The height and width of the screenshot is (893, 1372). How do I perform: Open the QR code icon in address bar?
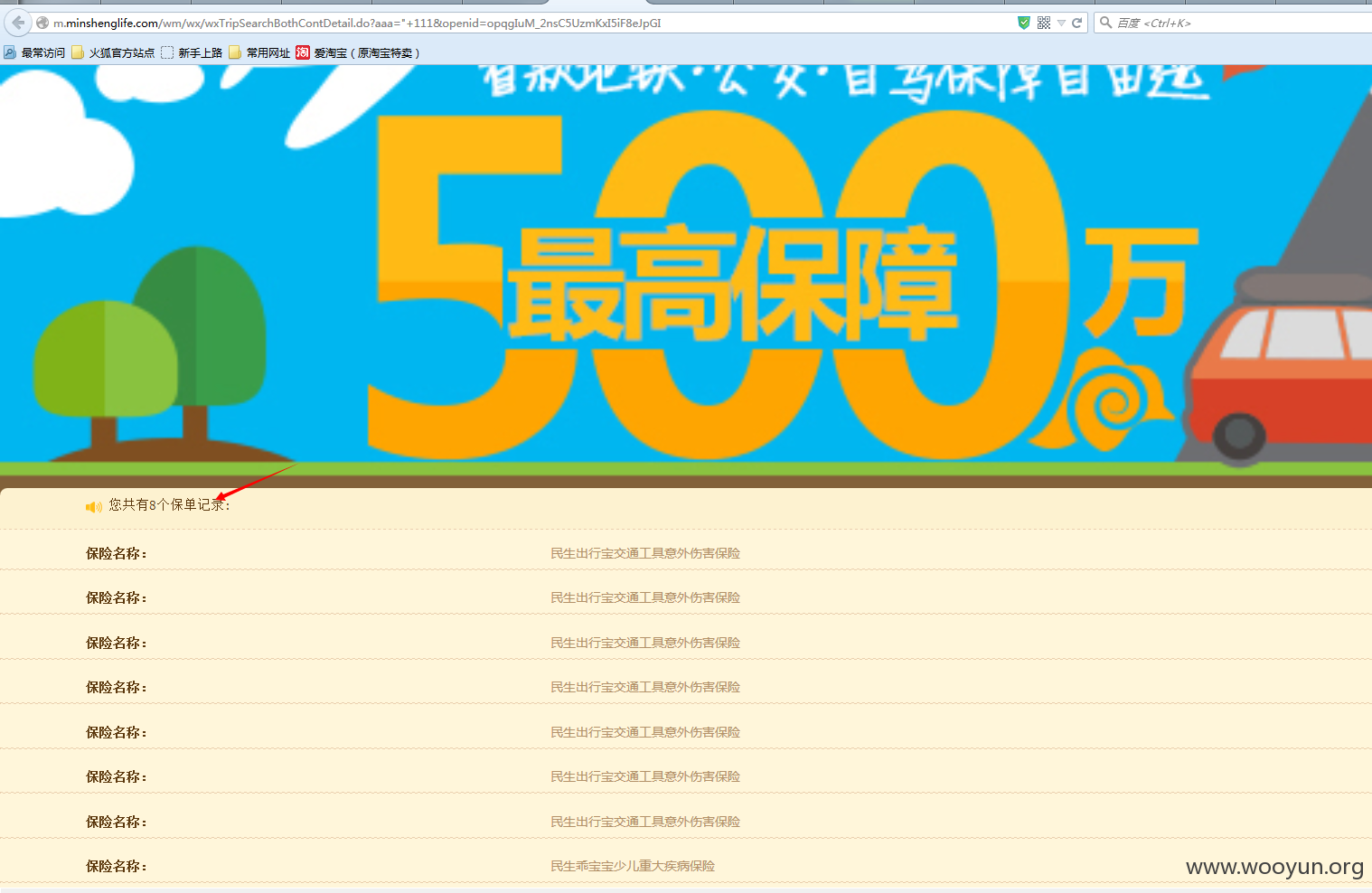[1044, 23]
